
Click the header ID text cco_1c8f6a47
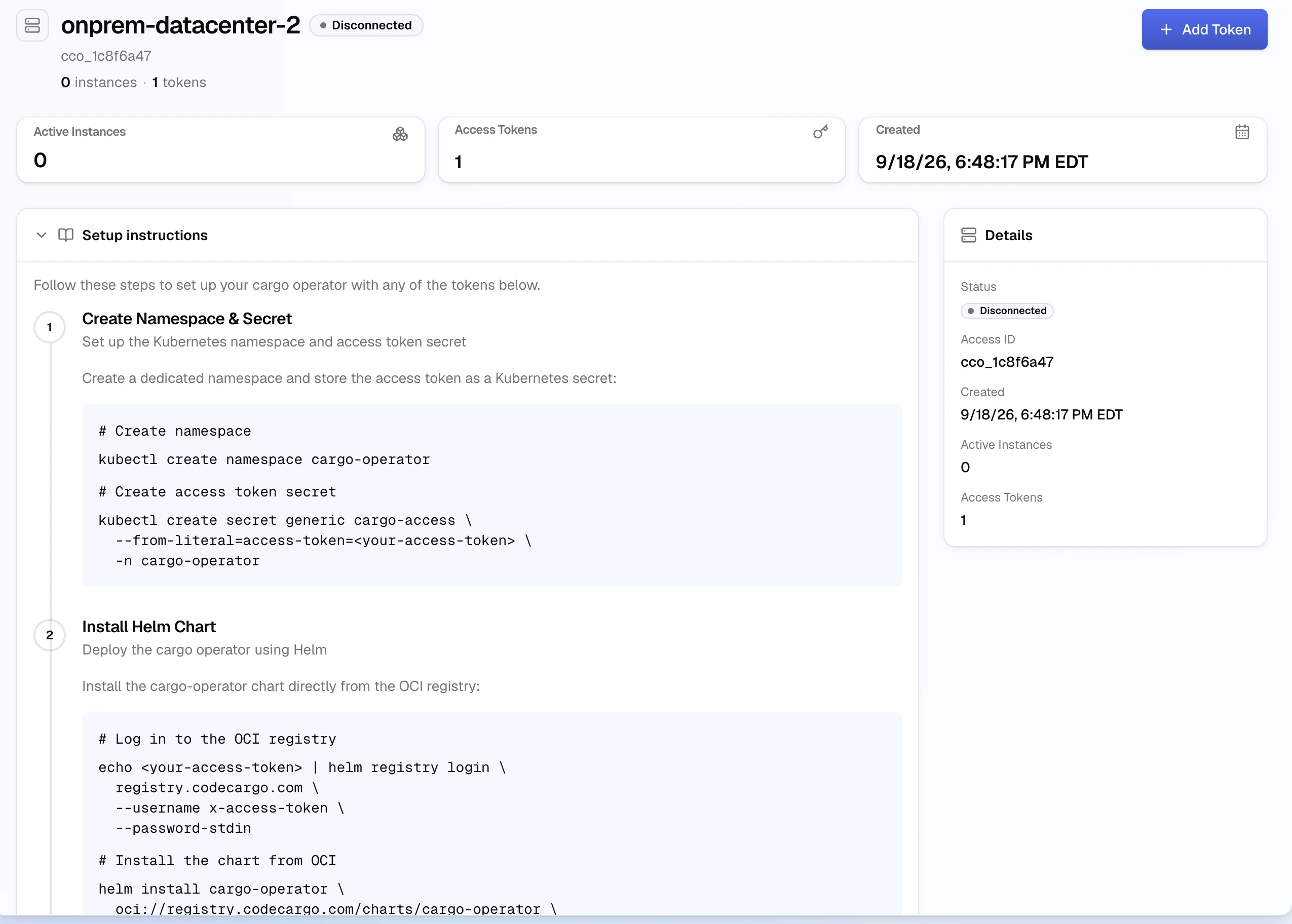pos(106,56)
